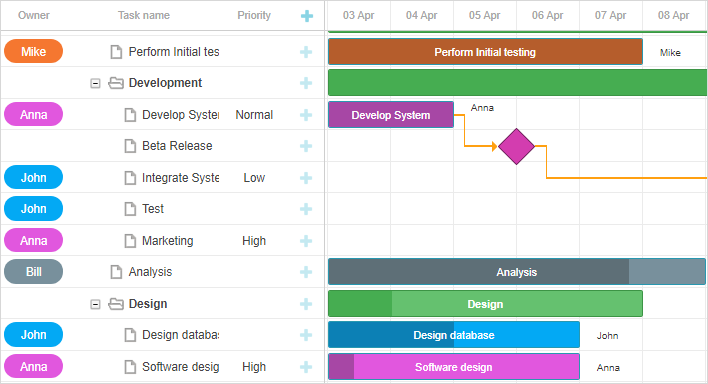
Task: Collapse the Design task group
Action: click(x=95, y=304)
